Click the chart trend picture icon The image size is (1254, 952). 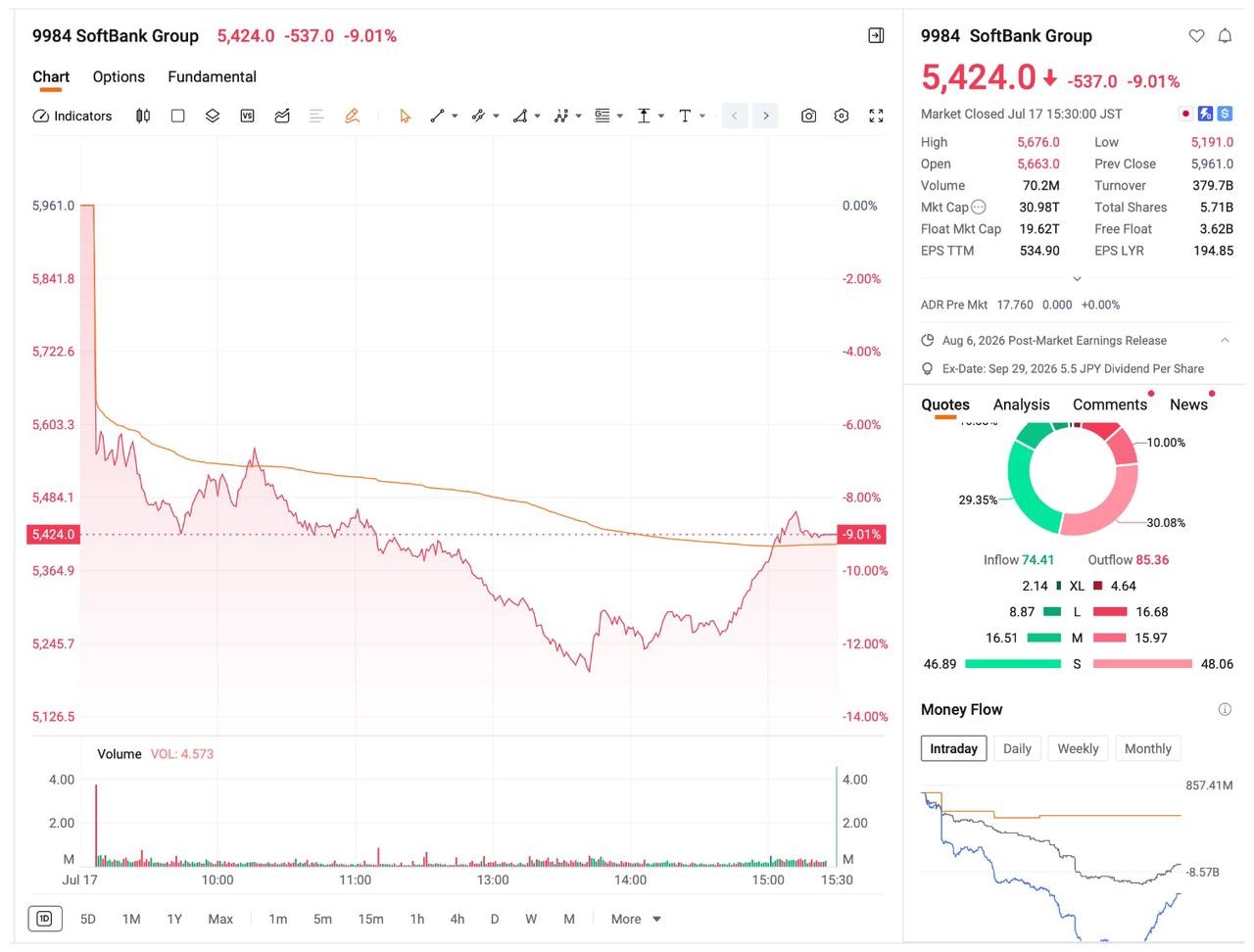coord(282,116)
